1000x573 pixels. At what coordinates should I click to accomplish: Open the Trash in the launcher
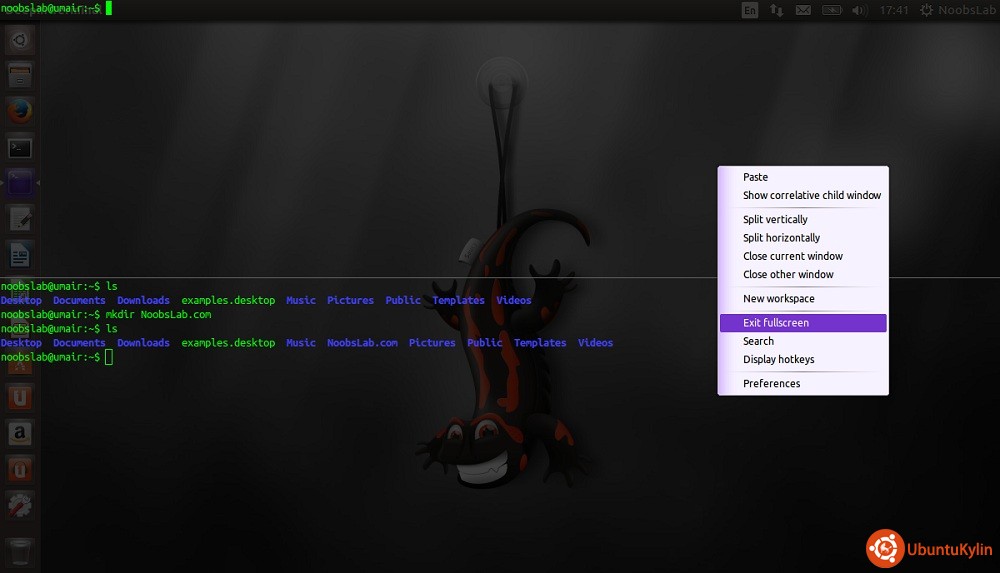click(x=20, y=551)
